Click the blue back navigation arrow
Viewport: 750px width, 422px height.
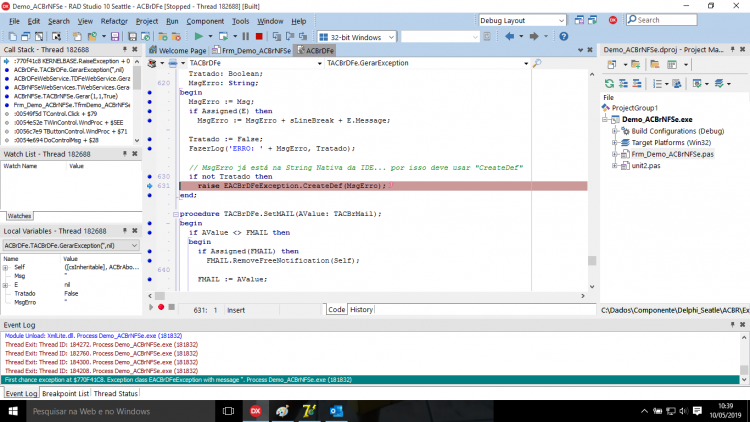(x=510, y=36)
